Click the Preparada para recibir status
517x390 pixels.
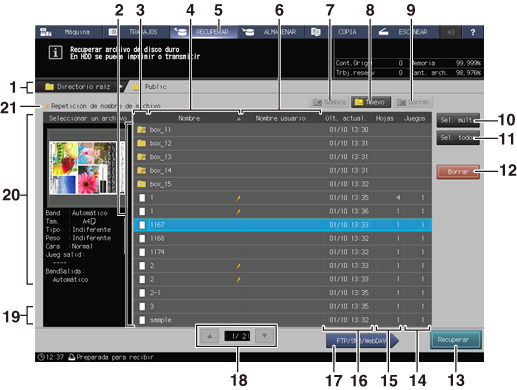pos(115,357)
